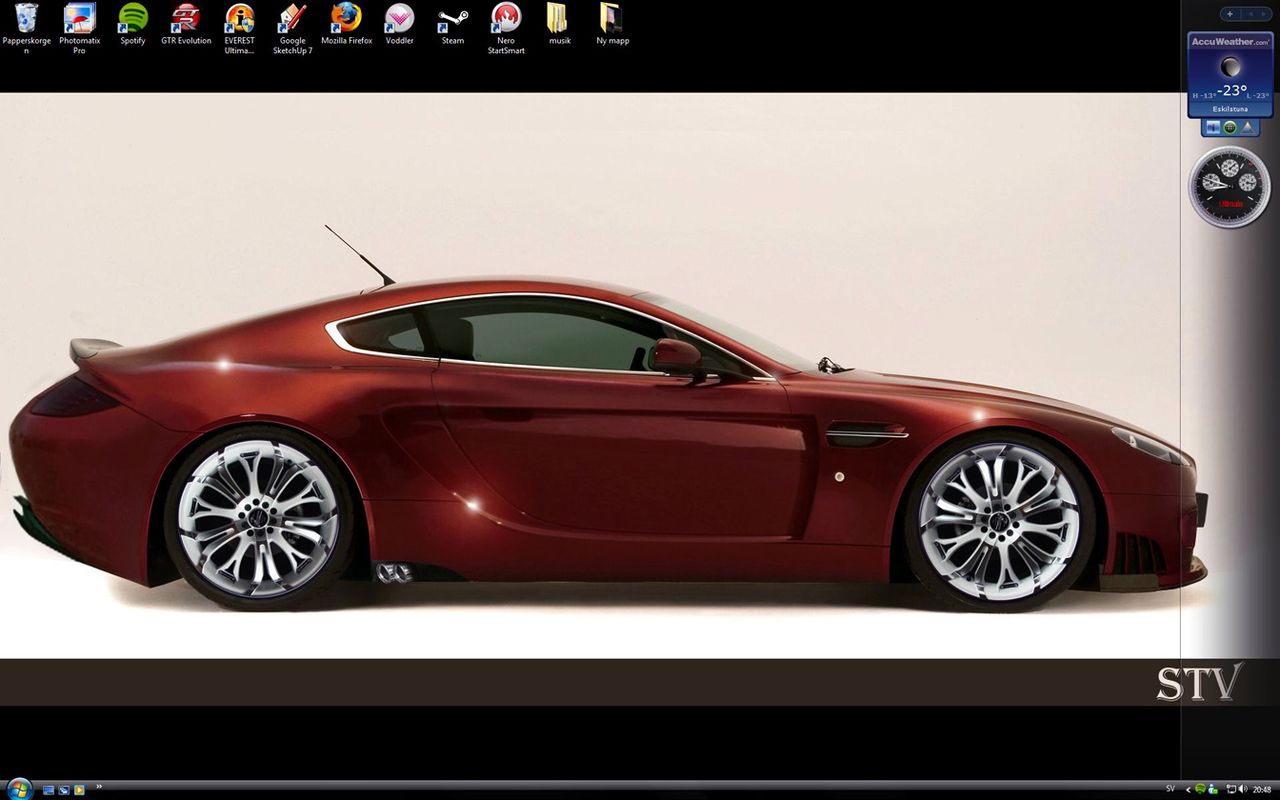The image size is (1280, 800).
Task: Open the Ny mapp folder
Action: [612, 20]
